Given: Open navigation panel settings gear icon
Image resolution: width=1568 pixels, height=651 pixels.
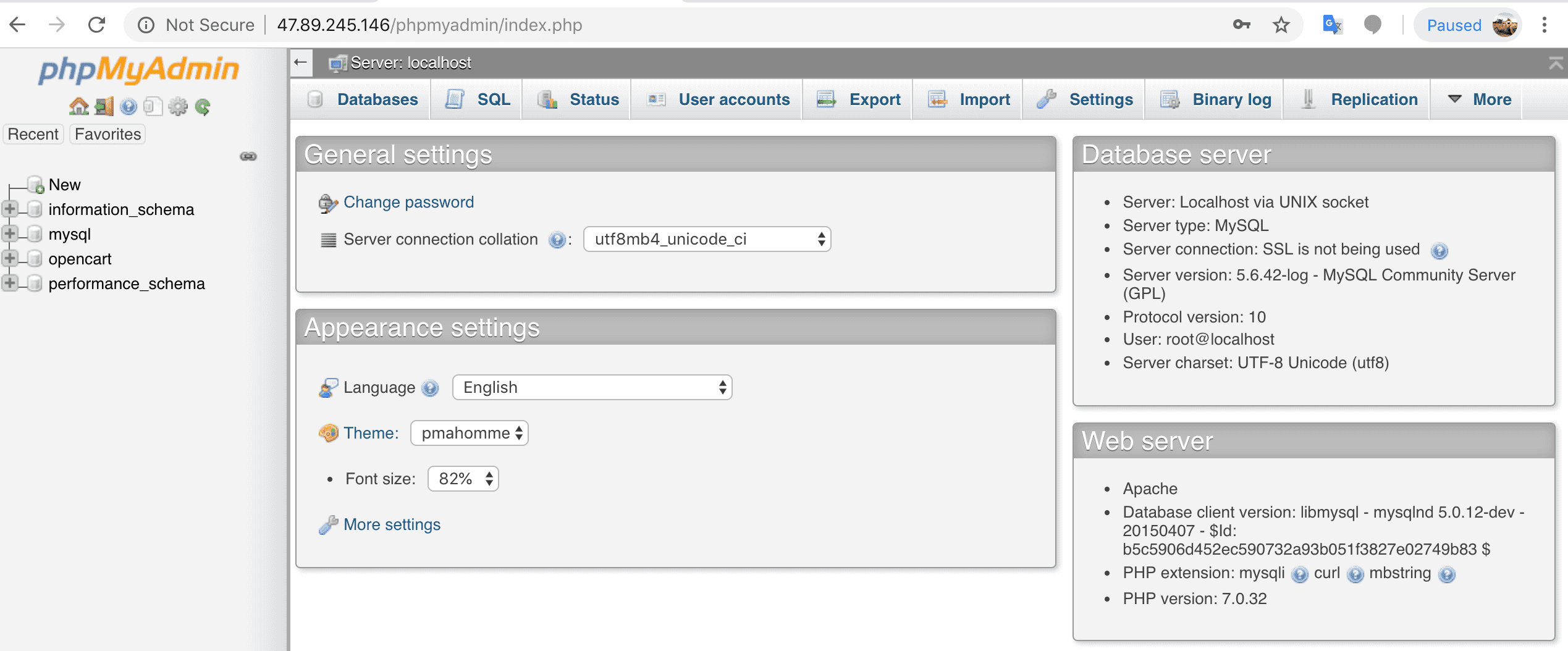Looking at the screenshot, I should (178, 106).
